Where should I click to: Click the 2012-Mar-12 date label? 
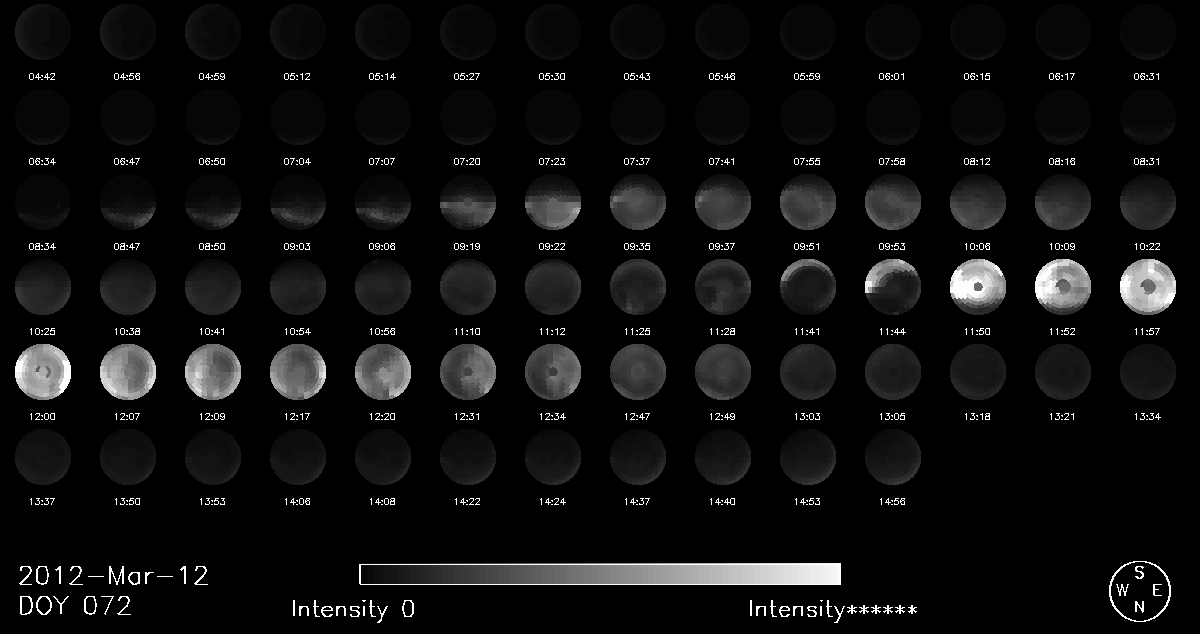(x=113, y=577)
